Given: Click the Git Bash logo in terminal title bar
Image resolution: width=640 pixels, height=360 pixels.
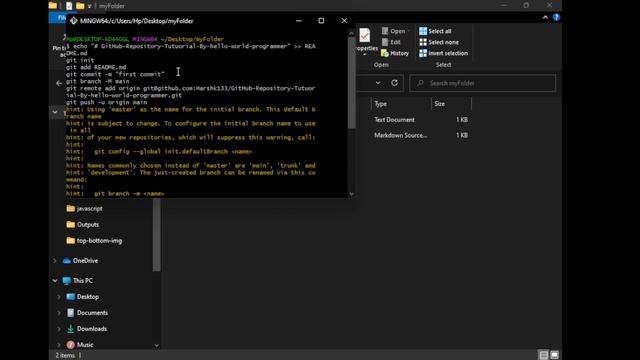Looking at the screenshot, I should 73,21.
